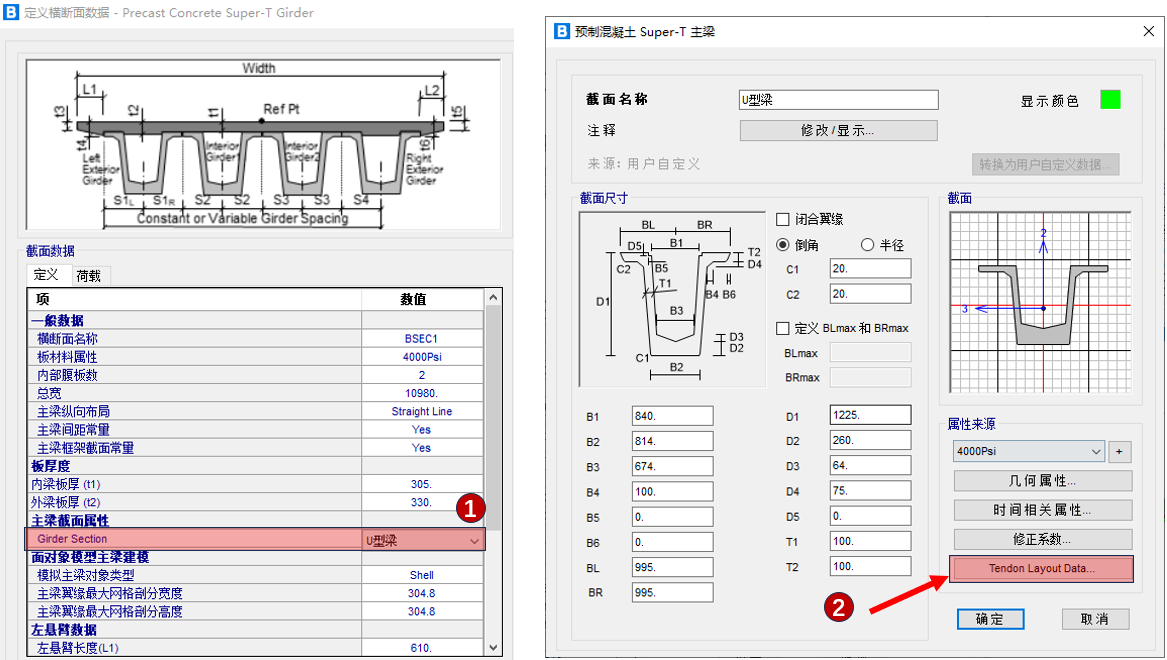Click the scroll-down arrow of the data table
The image size is (1167, 660).
tap(492, 647)
